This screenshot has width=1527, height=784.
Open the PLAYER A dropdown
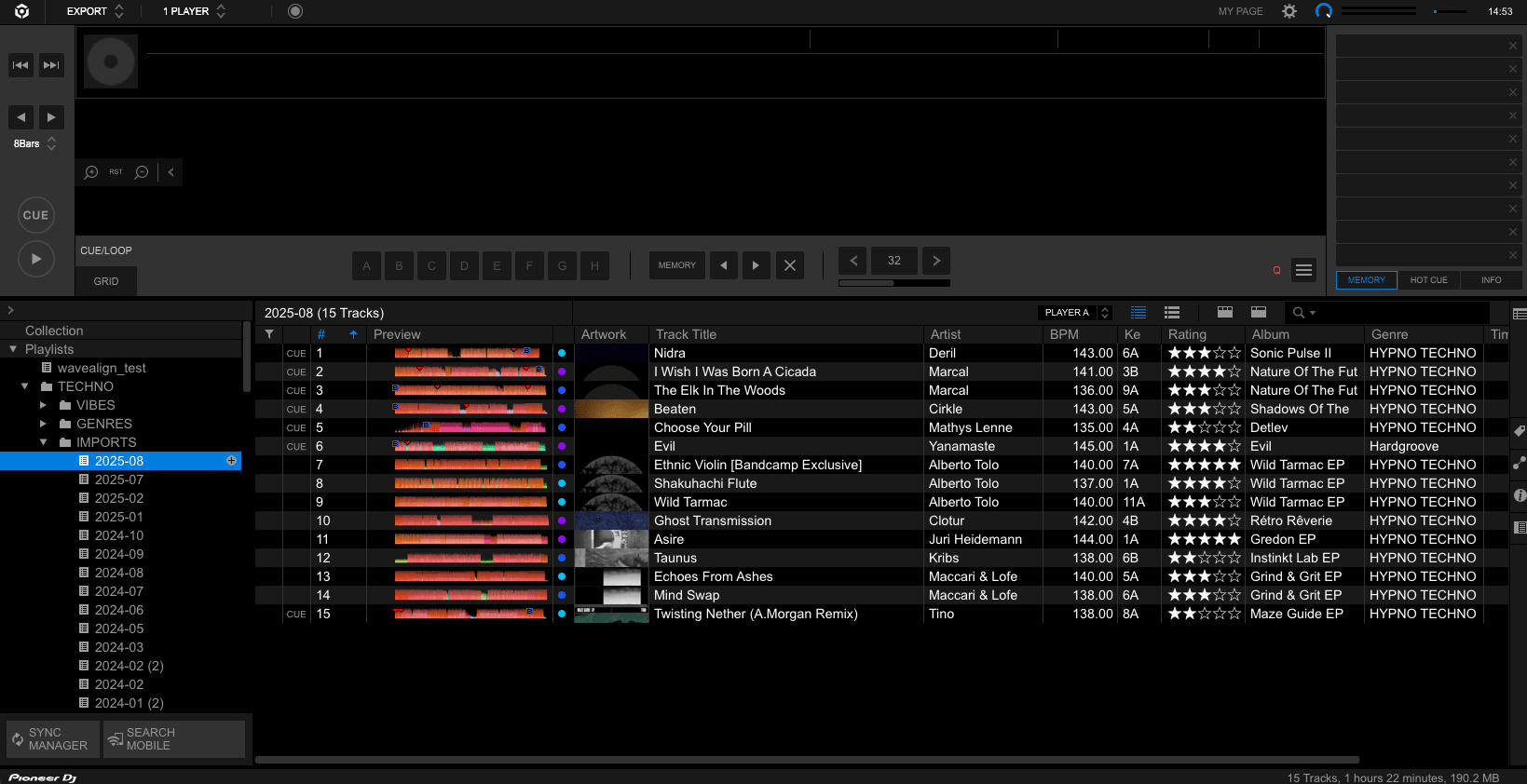click(x=1075, y=313)
